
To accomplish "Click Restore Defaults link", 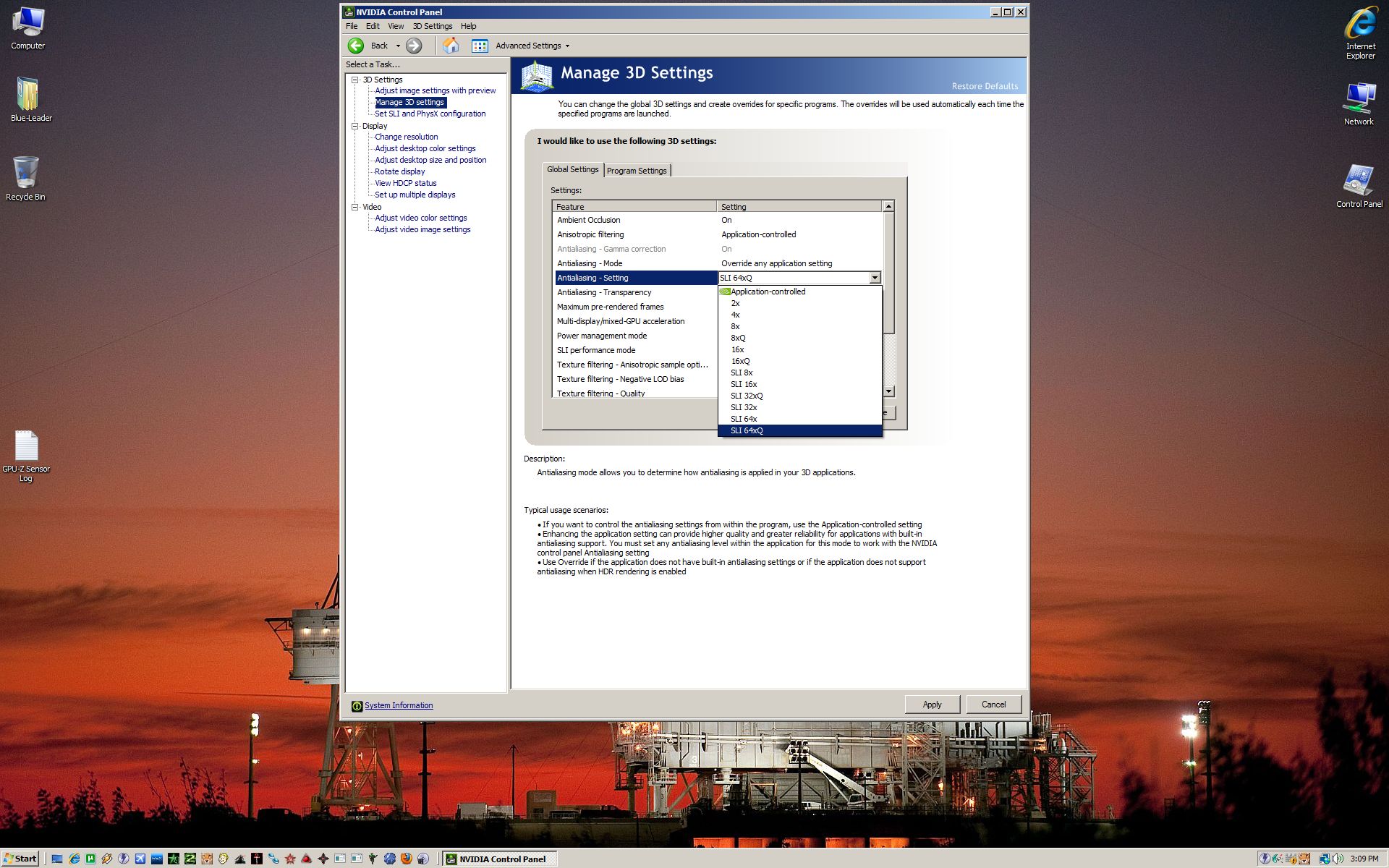I will click(984, 86).
